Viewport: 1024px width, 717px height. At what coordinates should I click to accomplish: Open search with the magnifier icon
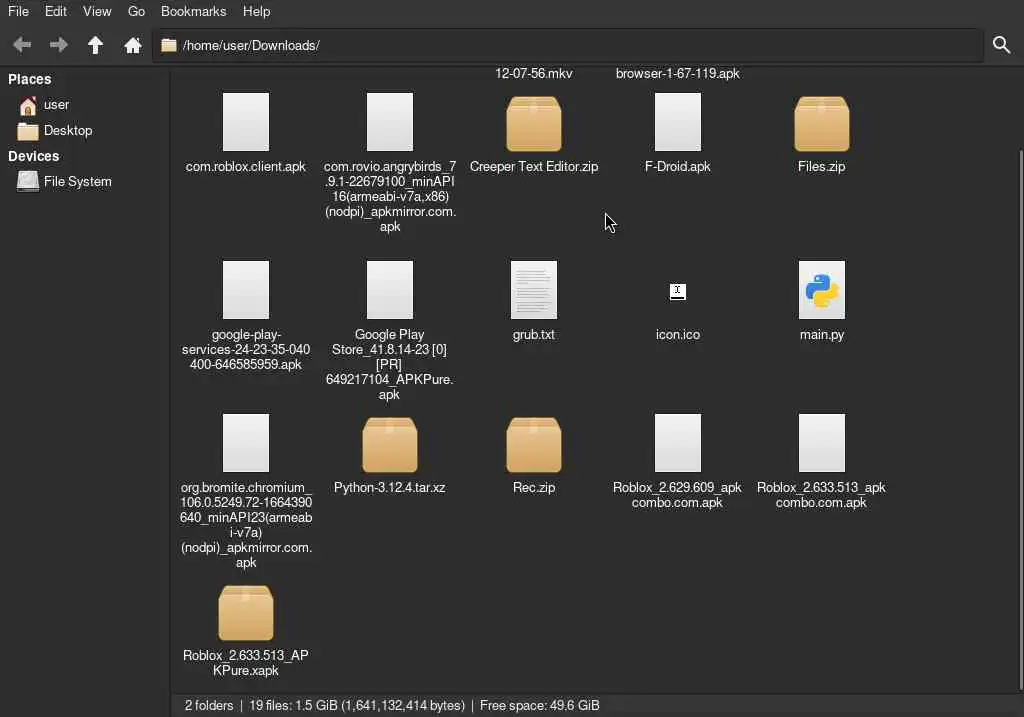1001,44
